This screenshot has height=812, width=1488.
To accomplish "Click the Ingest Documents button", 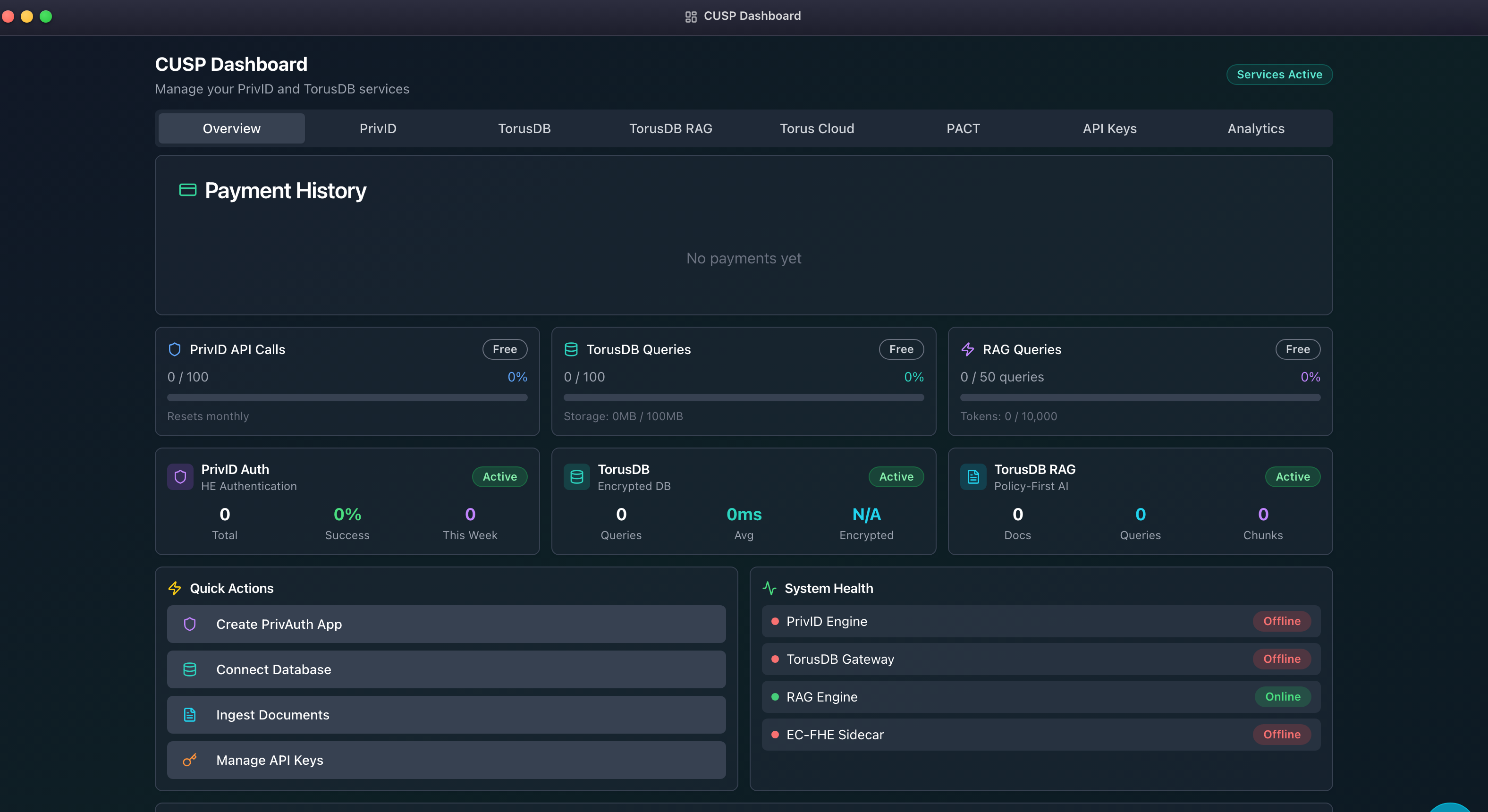I will 447,715.
